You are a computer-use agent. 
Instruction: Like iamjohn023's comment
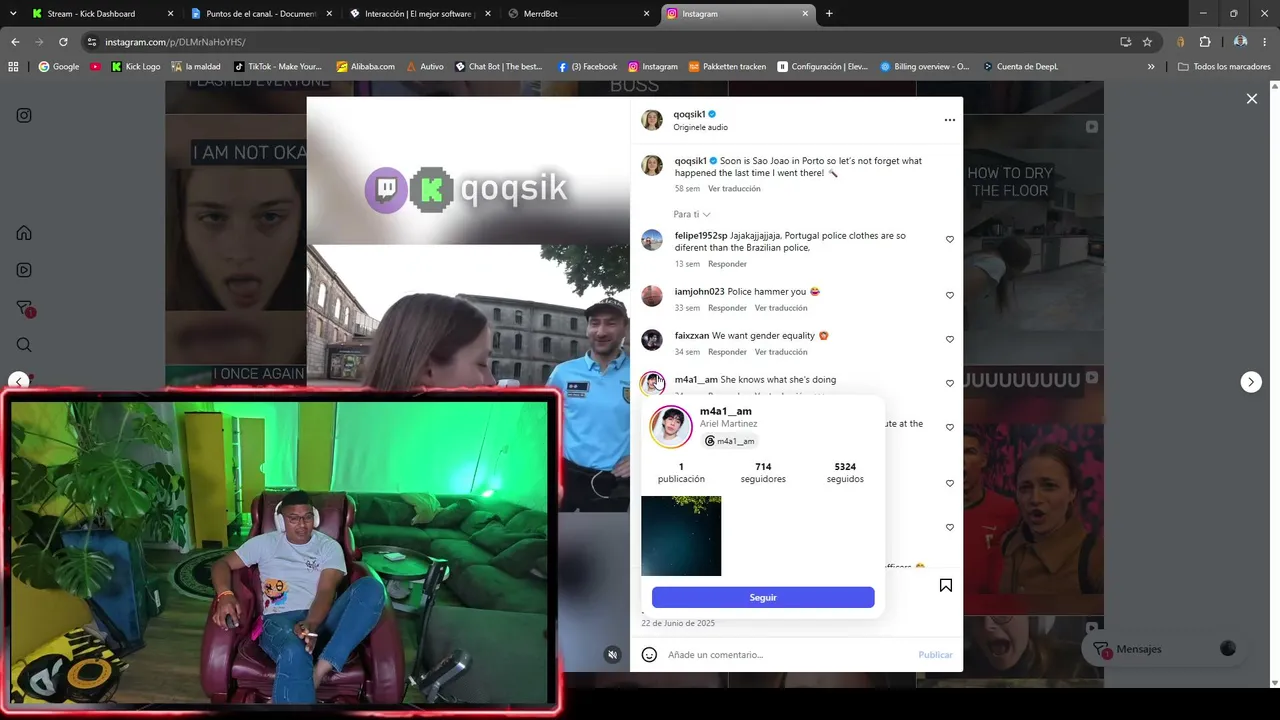950,296
